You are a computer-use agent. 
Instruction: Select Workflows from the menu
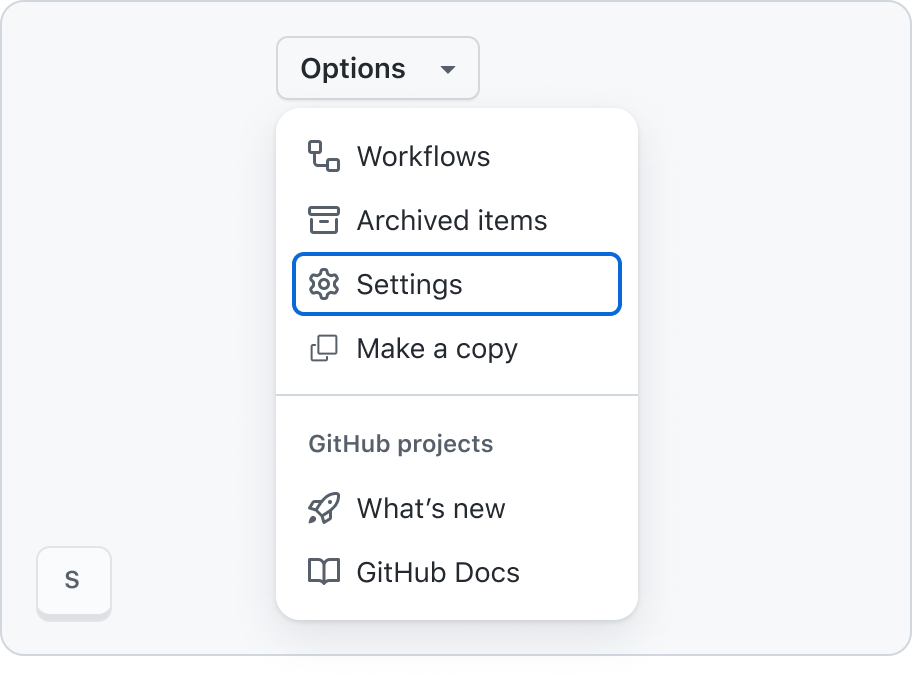457,156
